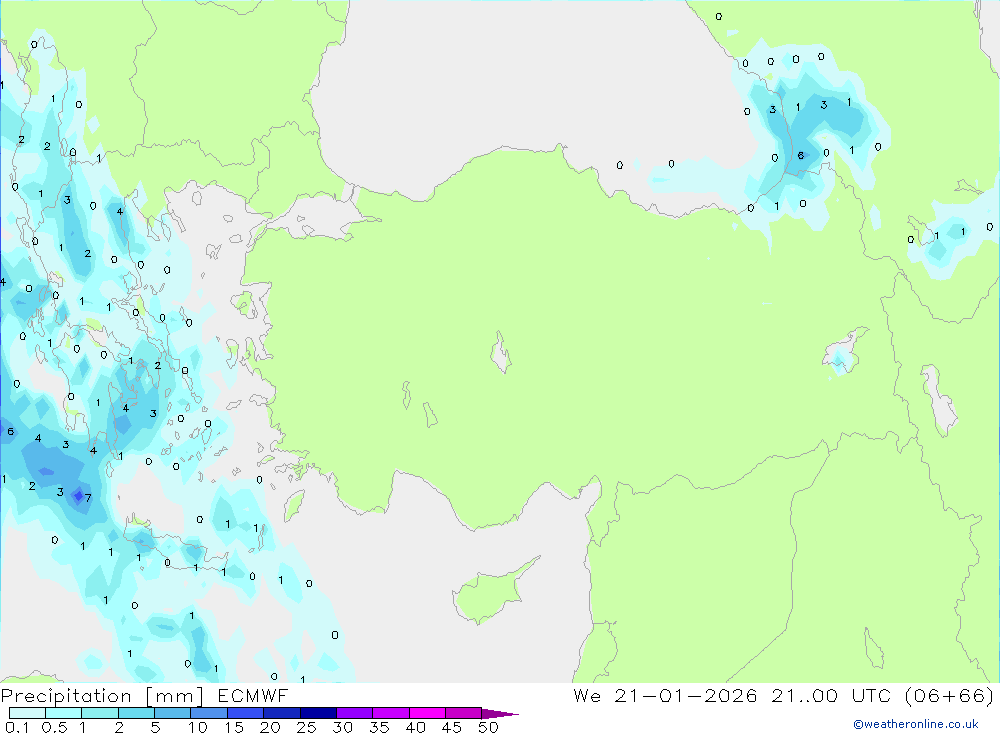Click the 0.1–0.5 mm legend color swatch

(27, 713)
